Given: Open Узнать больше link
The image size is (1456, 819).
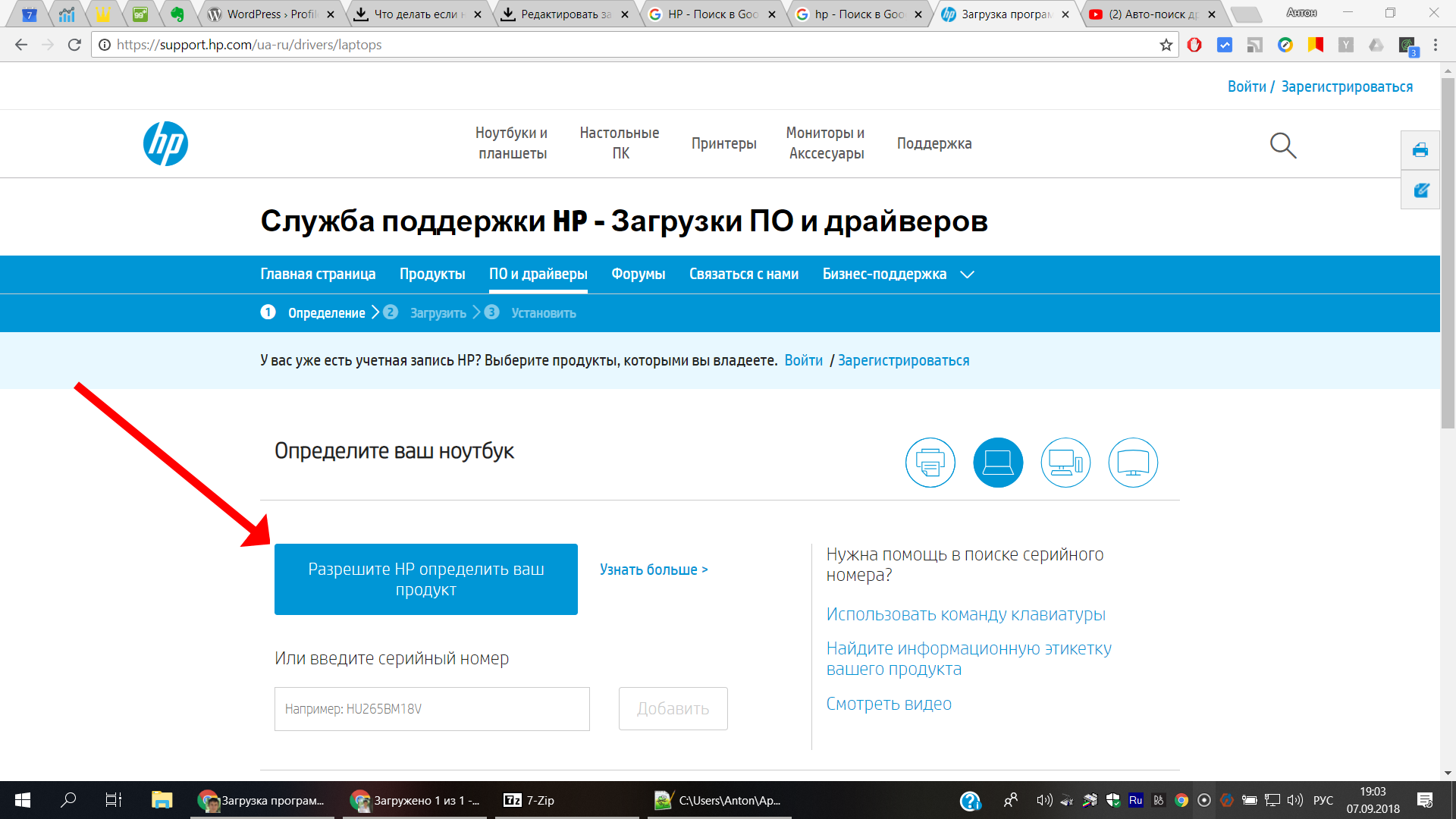Looking at the screenshot, I should (x=654, y=570).
